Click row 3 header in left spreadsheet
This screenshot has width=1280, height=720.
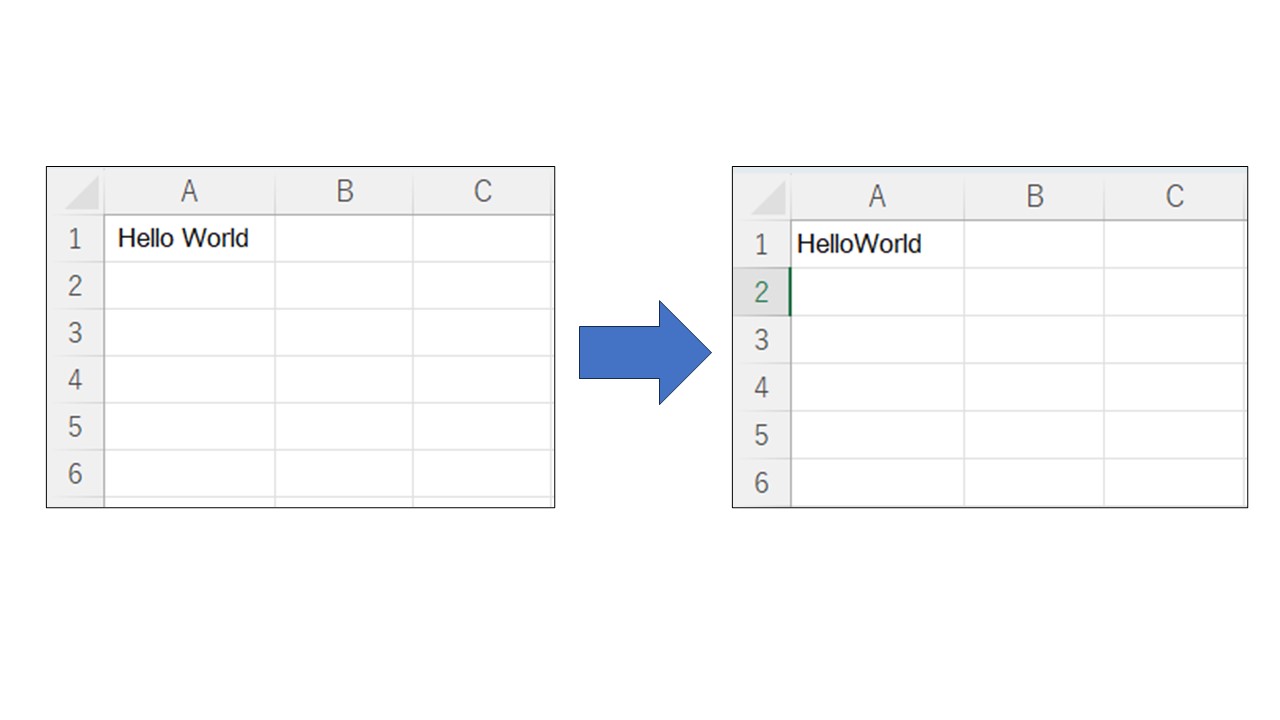[x=75, y=333]
